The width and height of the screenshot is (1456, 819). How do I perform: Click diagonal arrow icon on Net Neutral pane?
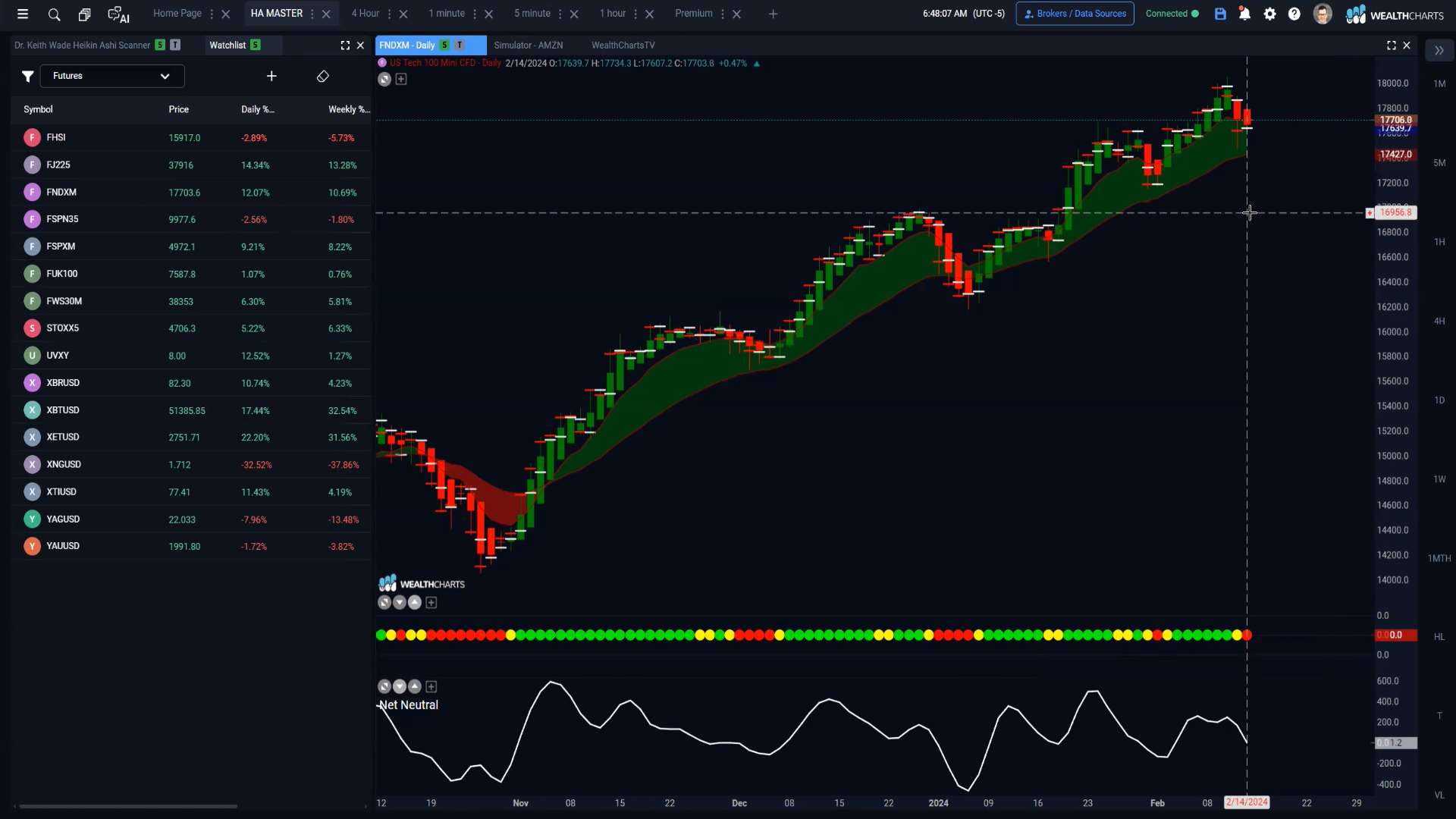pyautogui.click(x=384, y=686)
